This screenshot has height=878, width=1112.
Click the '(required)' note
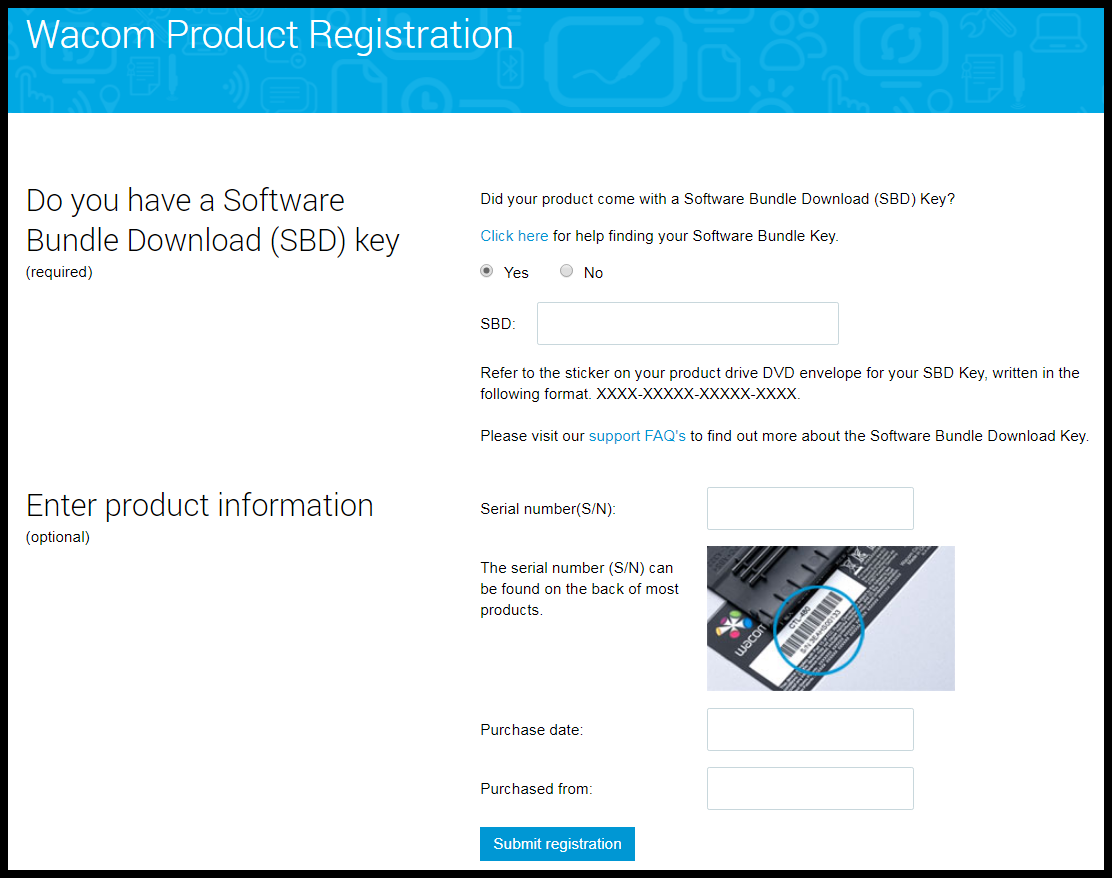point(59,272)
